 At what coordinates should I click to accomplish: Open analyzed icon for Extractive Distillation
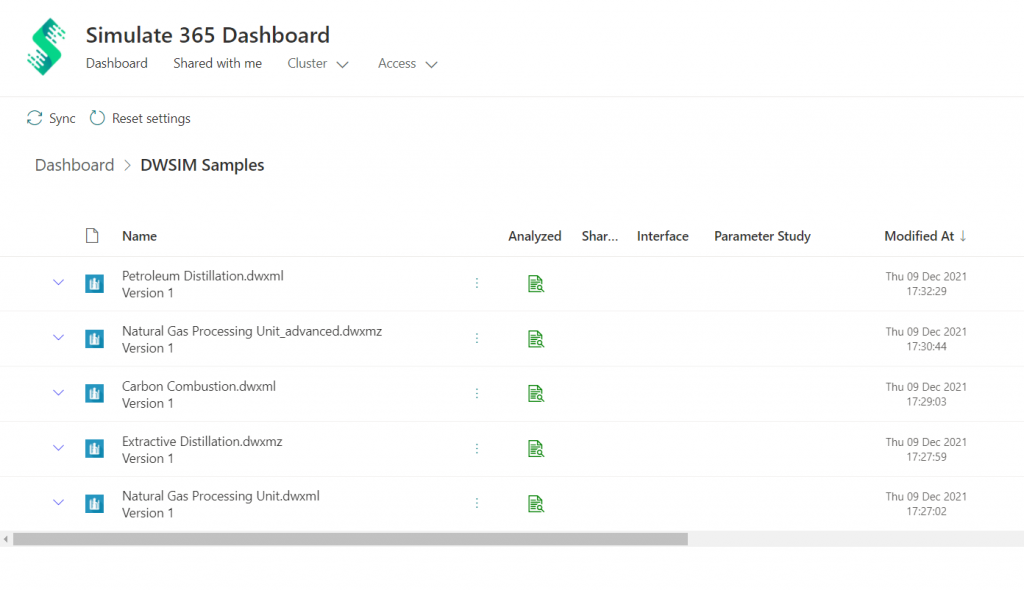tap(536, 449)
